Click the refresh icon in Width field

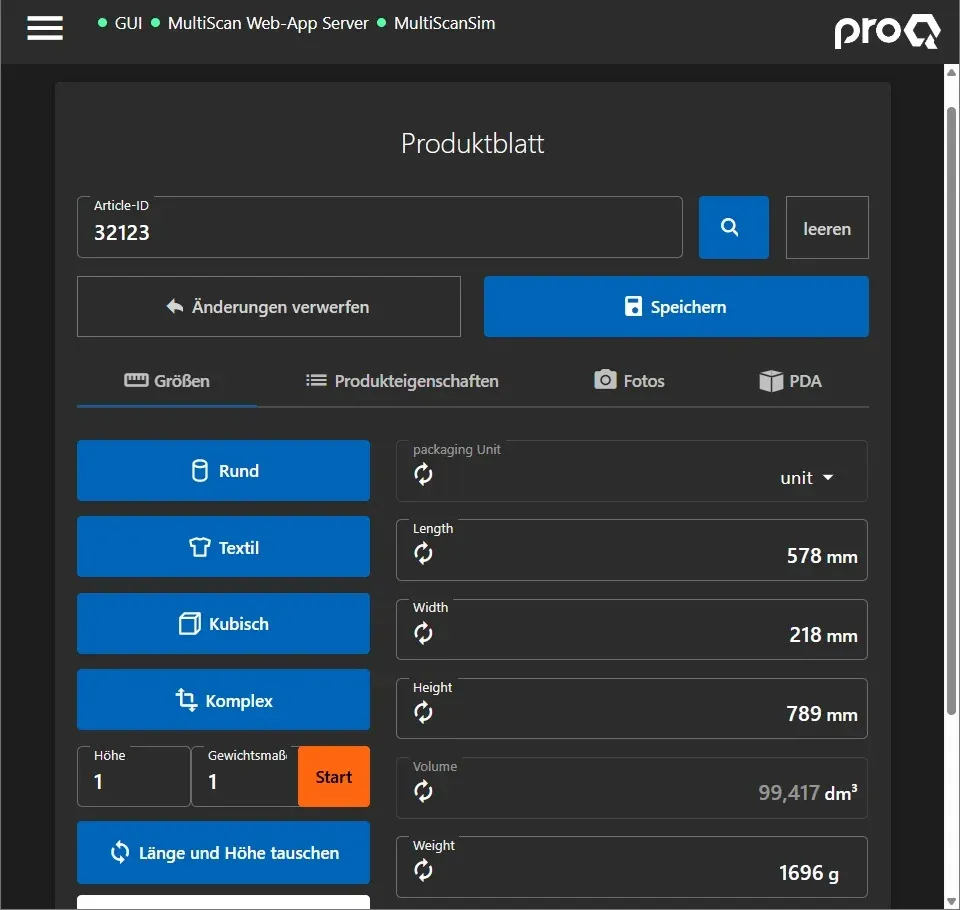423,633
